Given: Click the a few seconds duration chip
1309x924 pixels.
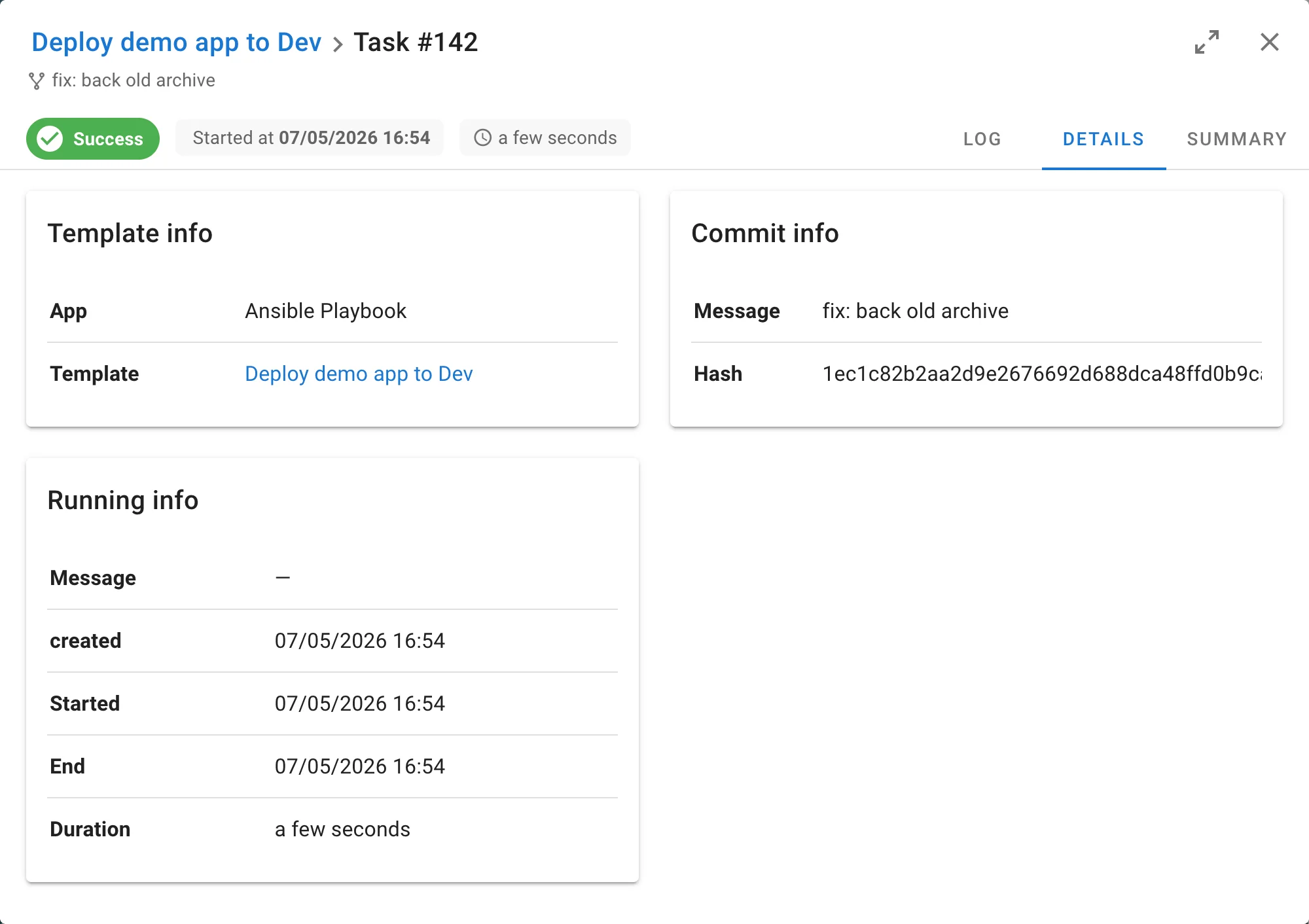Looking at the screenshot, I should click(545, 137).
